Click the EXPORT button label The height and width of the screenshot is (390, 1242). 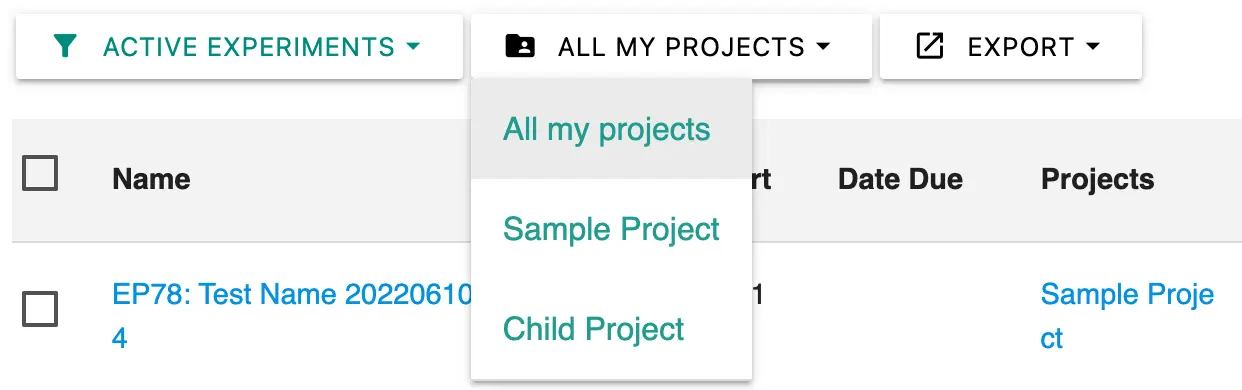pos(1020,47)
